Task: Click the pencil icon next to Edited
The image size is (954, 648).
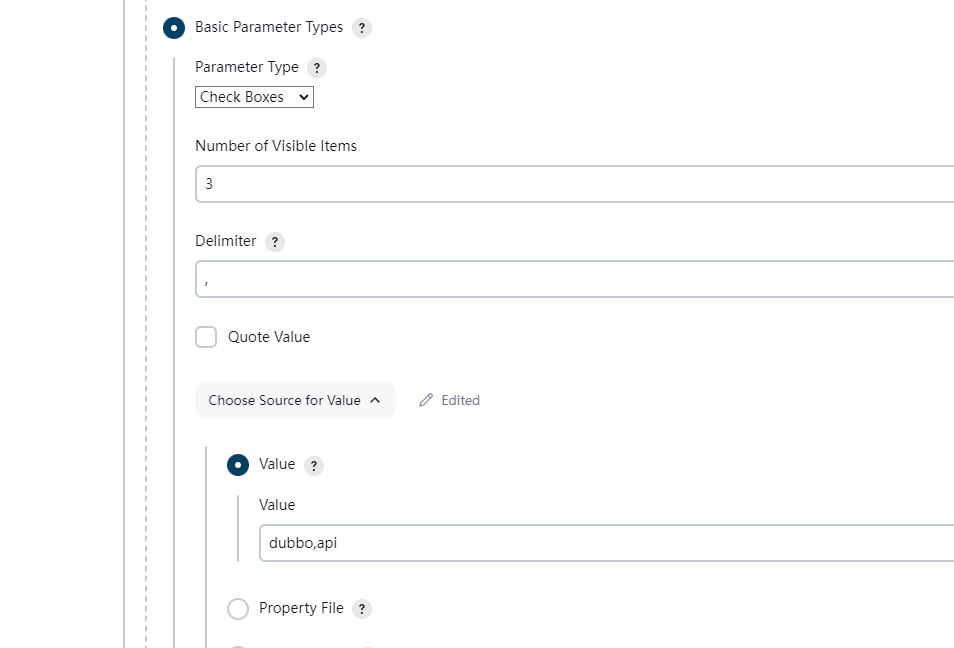Action: coord(426,400)
